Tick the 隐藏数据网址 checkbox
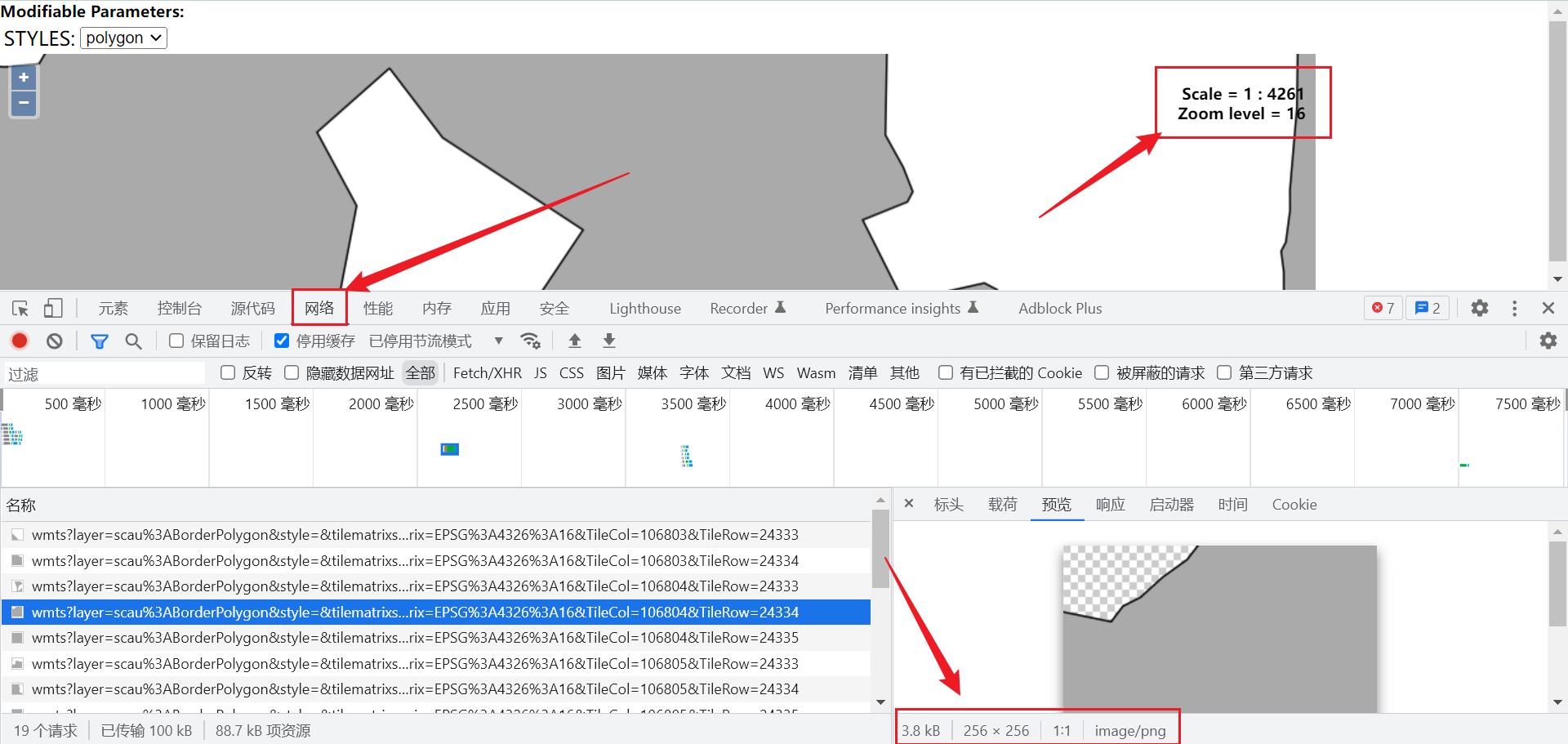This screenshot has width=1568, height=744. [292, 372]
